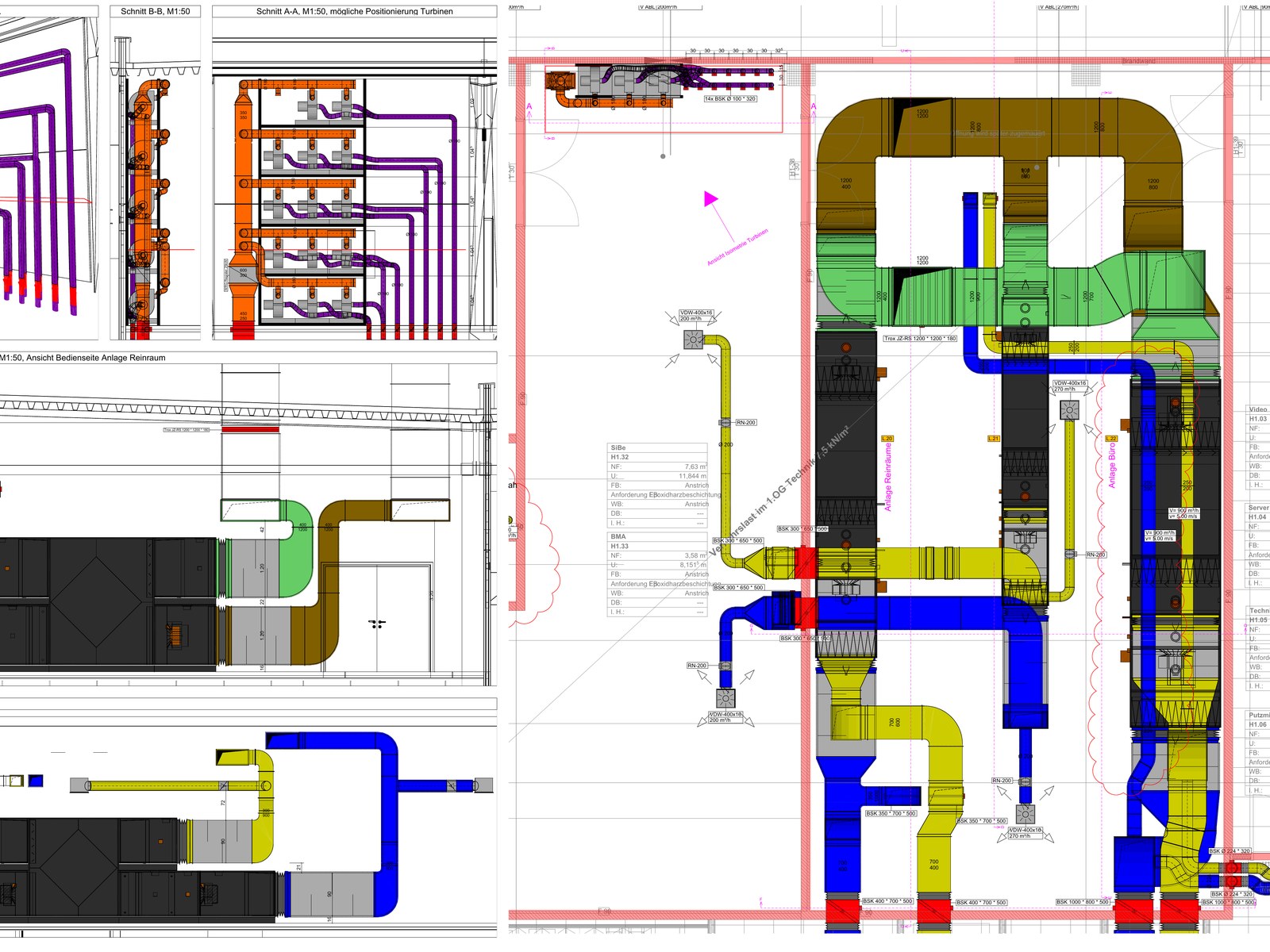Click the orange "L.21" tag
Screen dimensions: 1270x952
click(x=994, y=438)
